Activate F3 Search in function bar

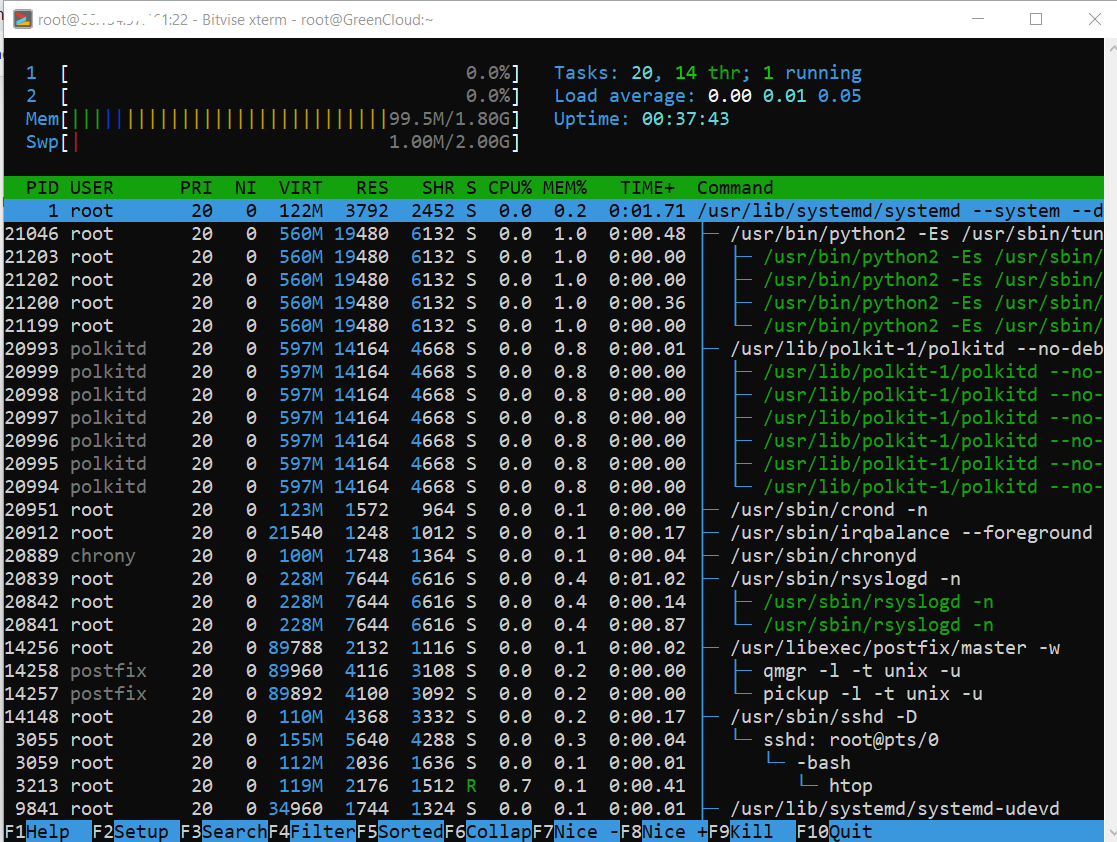[224, 831]
